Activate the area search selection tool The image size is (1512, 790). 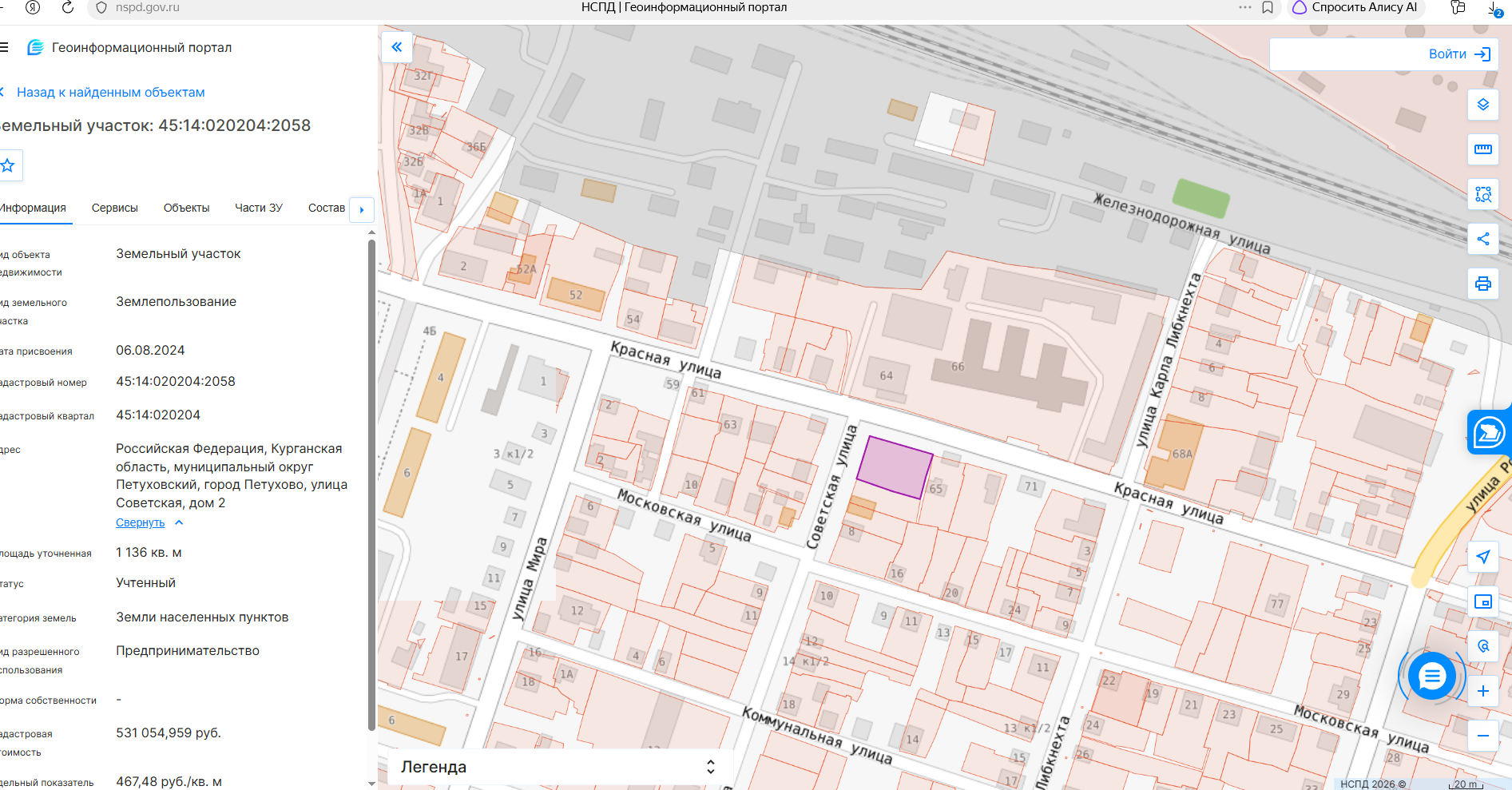[1483, 194]
